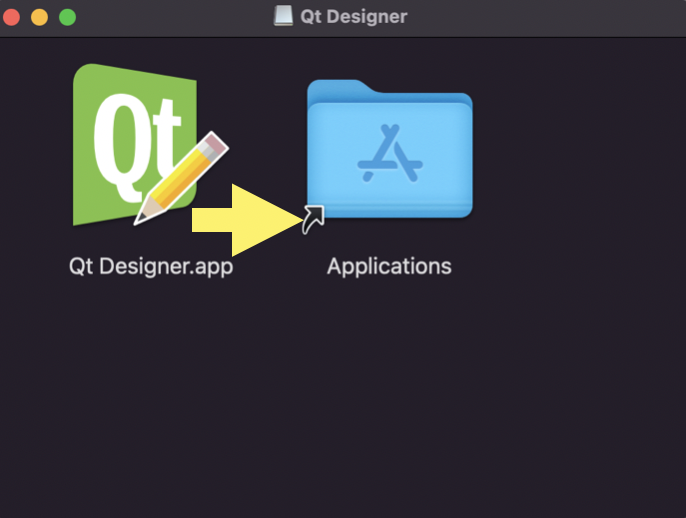
Task: Close the Qt Designer window with the red button
Action: tap(12, 18)
